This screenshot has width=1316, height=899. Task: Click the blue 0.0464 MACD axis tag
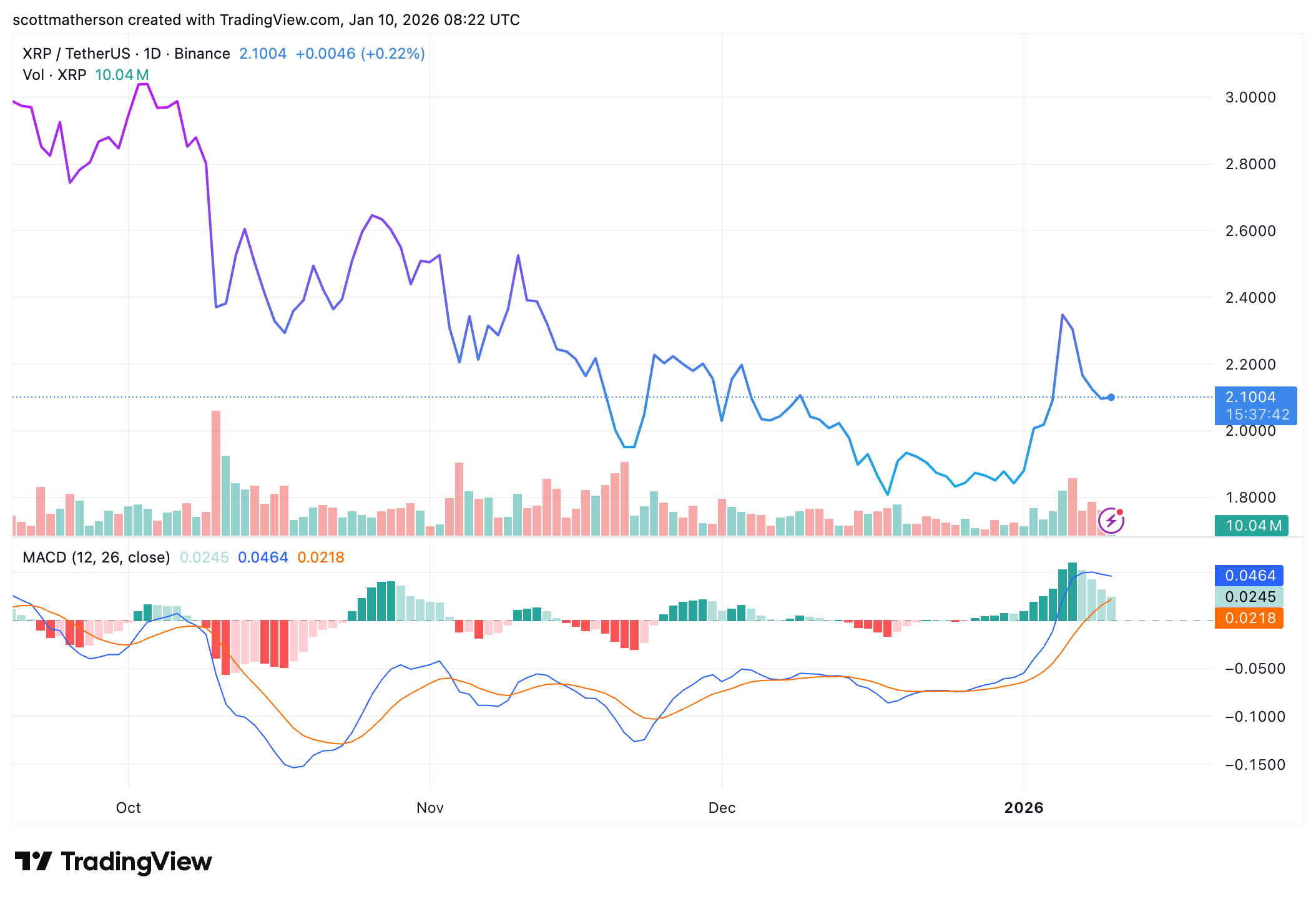[1249, 576]
